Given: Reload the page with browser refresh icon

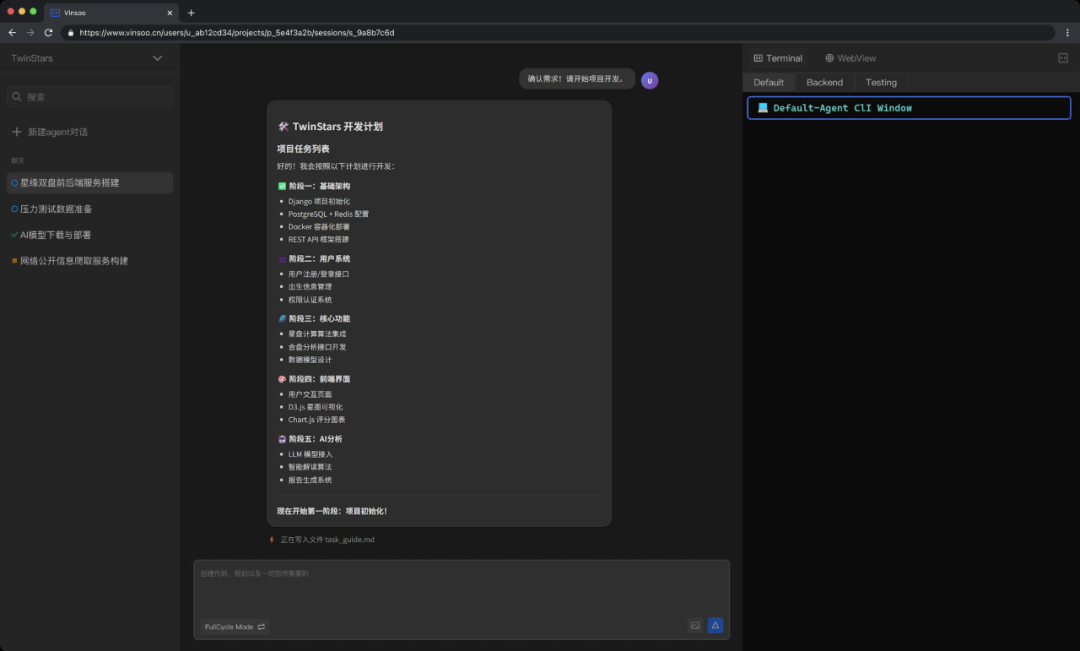Looking at the screenshot, I should coord(48,32).
